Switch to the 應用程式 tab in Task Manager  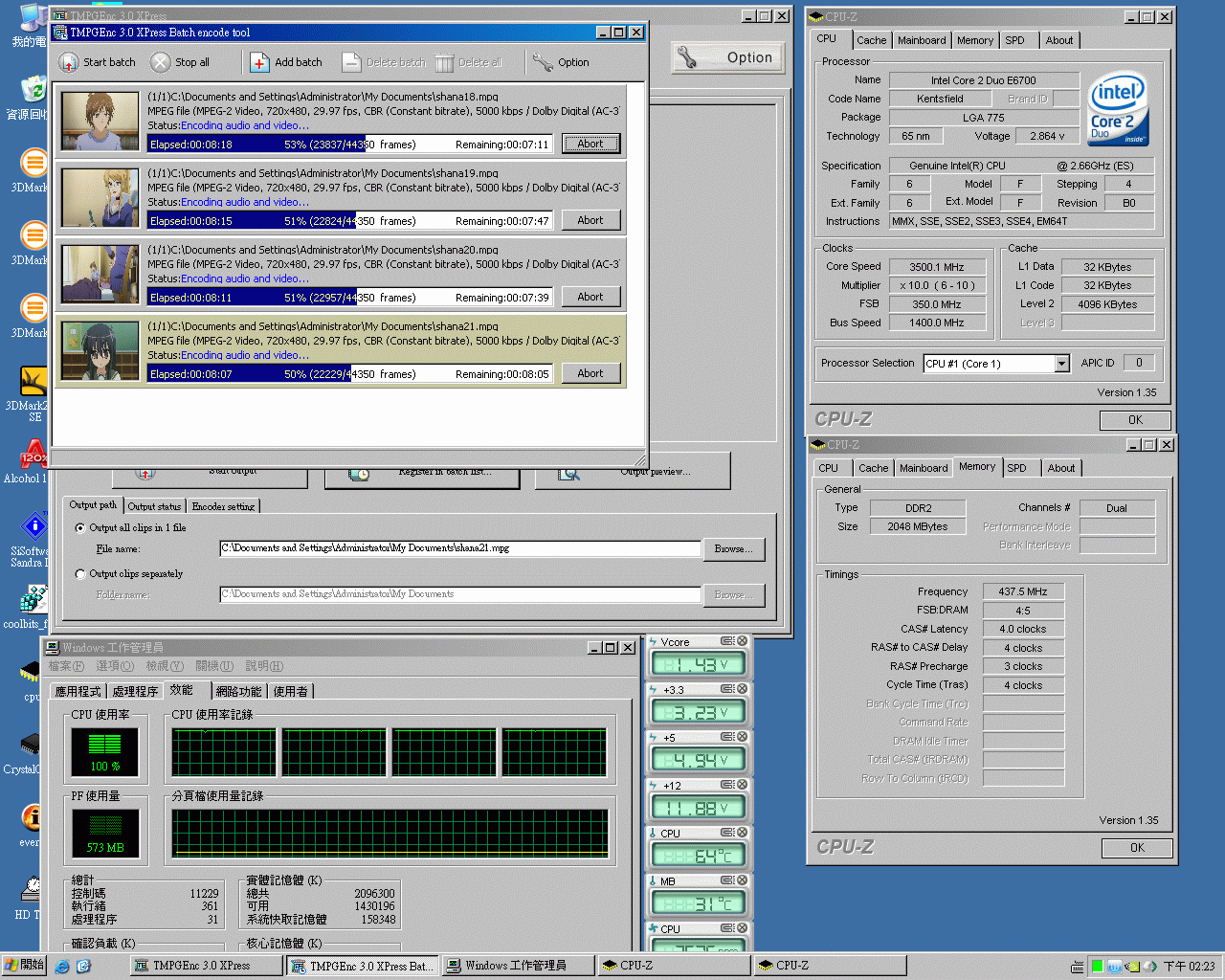78,691
